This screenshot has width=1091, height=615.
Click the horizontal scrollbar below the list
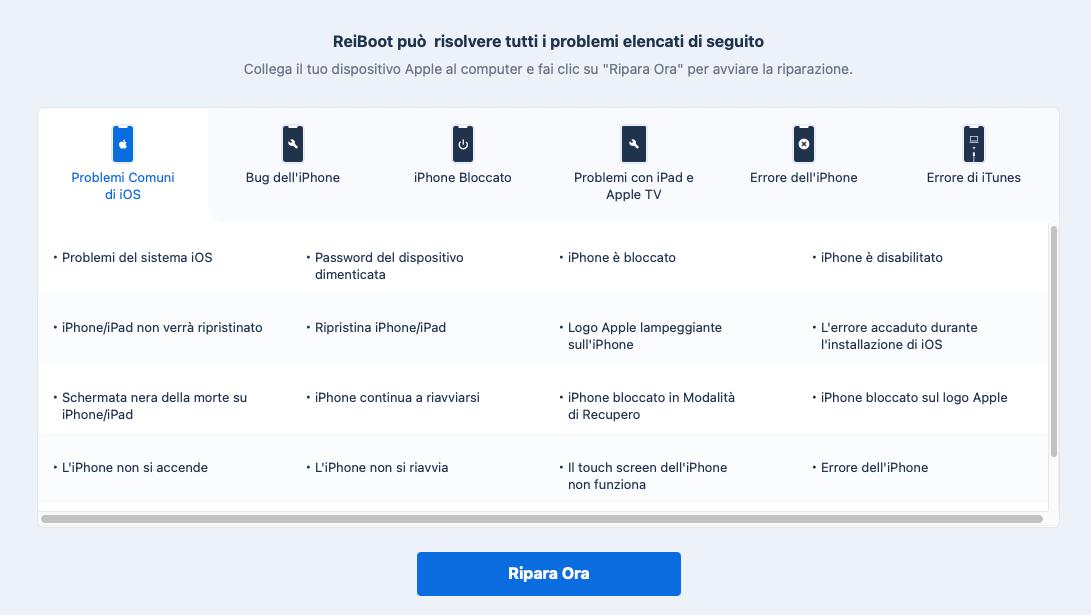[545, 518]
